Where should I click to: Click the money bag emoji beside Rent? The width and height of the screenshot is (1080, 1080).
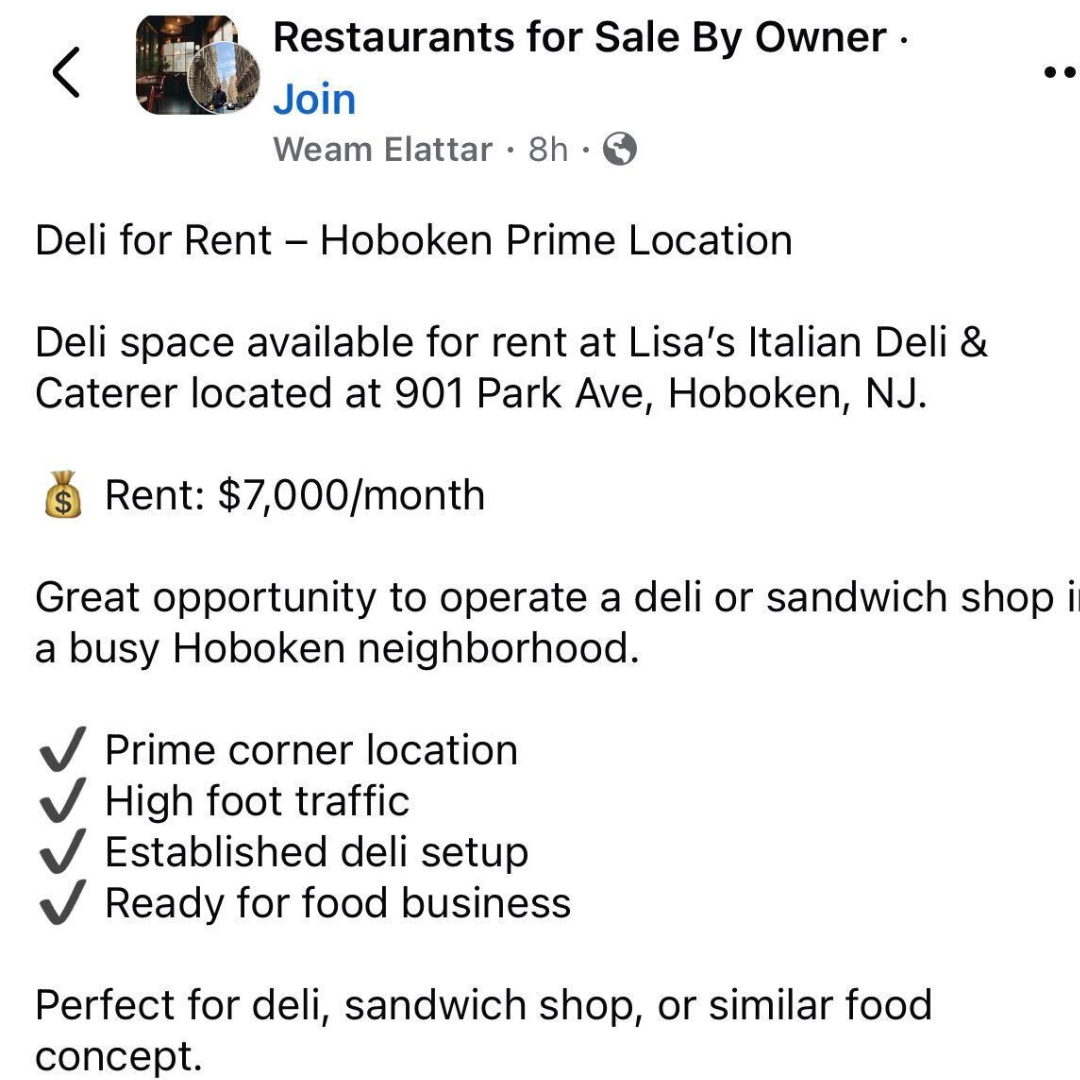point(62,494)
